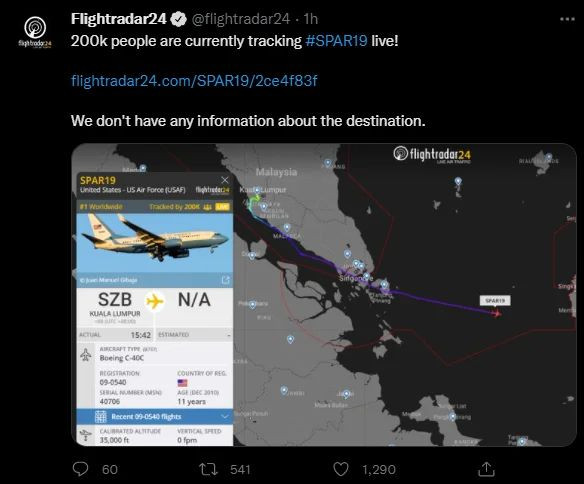
Task: Like the tweet with the heart icon
Action: point(340,469)
